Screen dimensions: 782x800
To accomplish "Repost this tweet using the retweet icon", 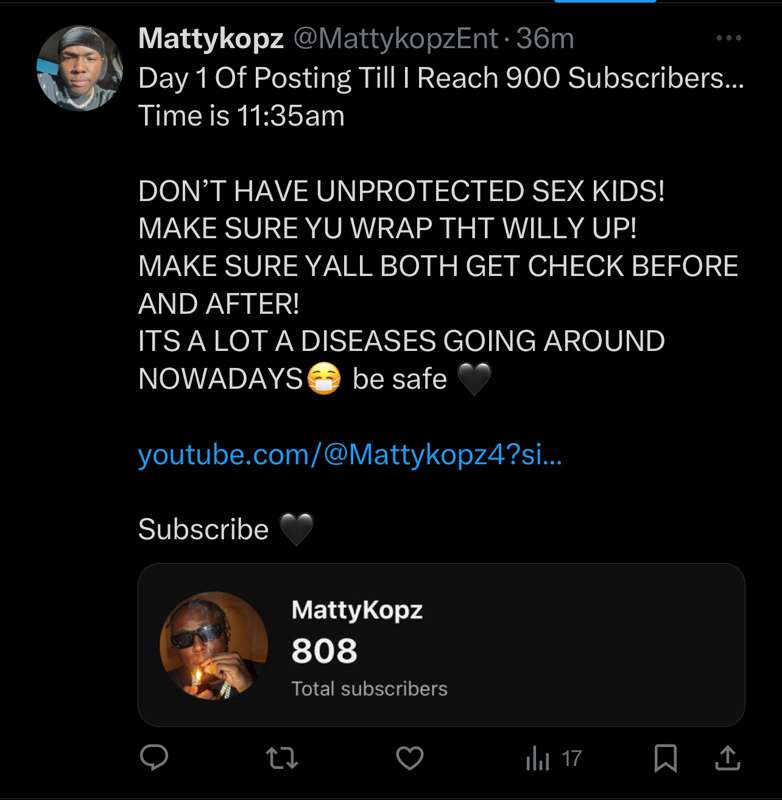I will pos(282,759).
